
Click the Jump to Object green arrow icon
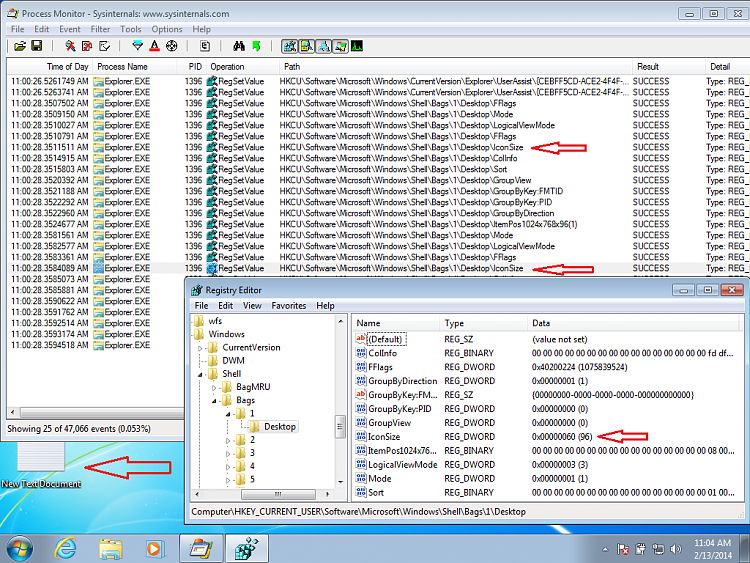pos(256,46)
